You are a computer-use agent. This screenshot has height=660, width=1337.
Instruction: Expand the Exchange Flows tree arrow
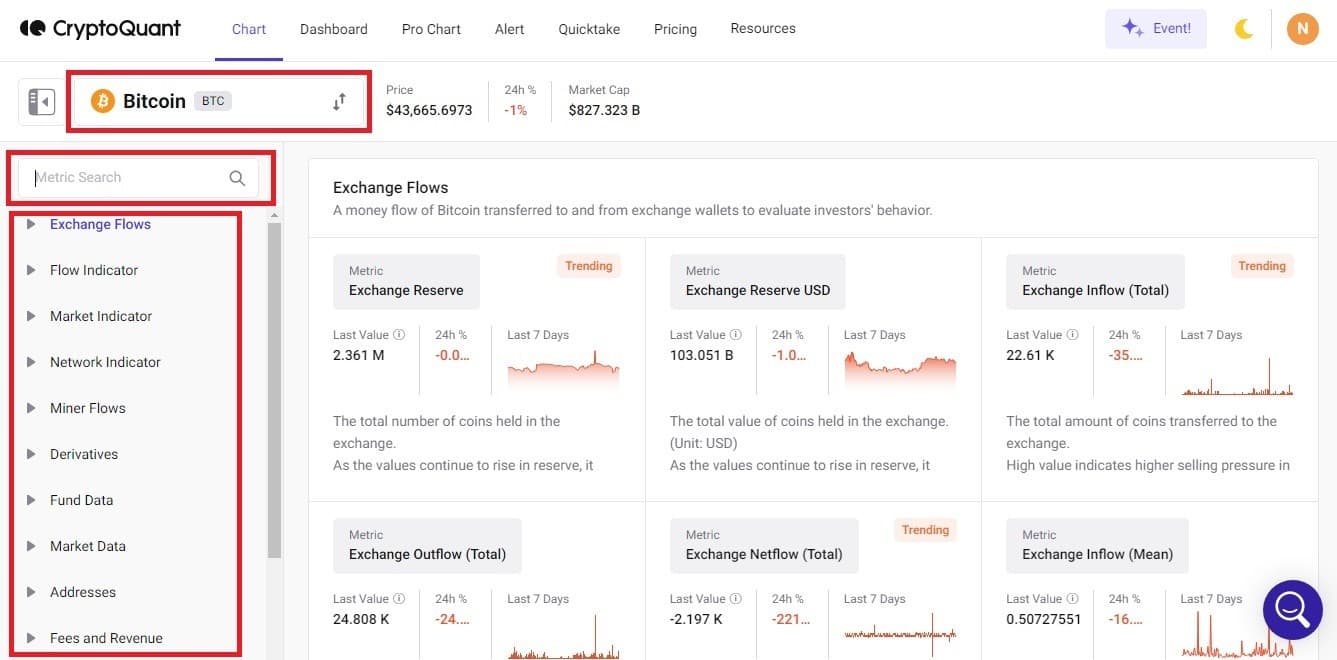31,224
